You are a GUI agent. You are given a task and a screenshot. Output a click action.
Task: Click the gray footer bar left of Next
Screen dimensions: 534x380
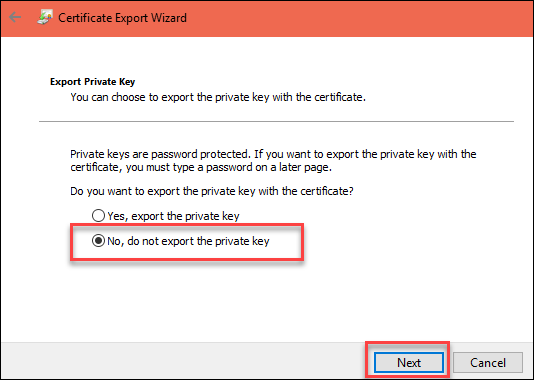tap(184, 361)
